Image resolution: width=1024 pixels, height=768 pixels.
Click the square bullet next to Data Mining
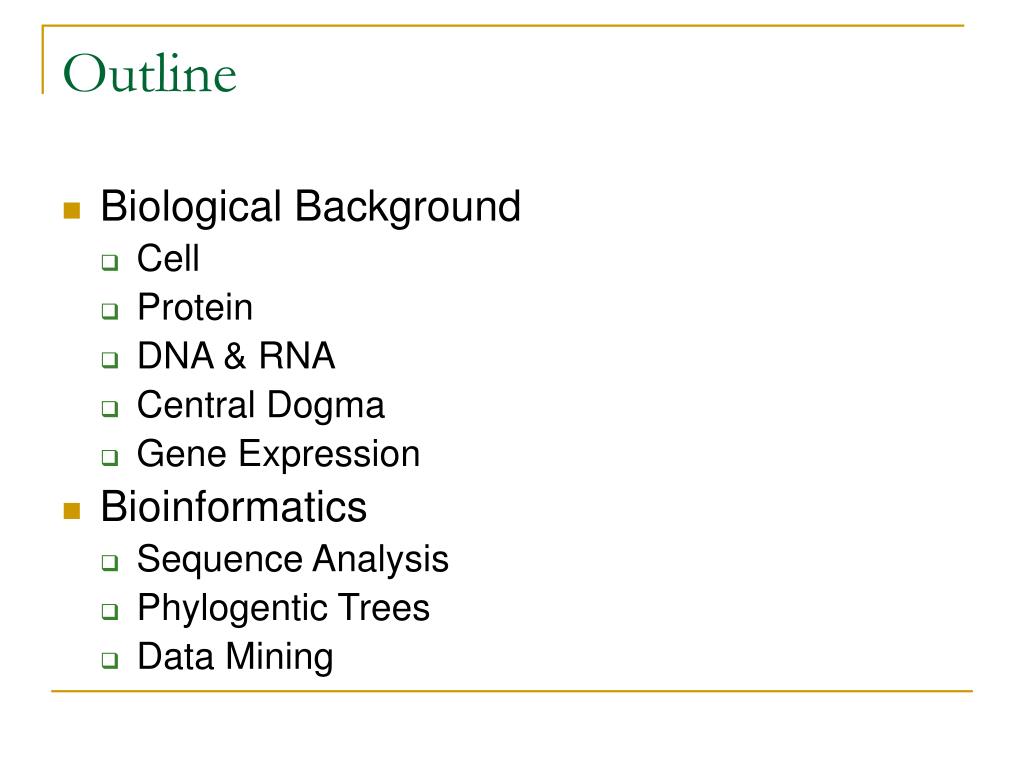(110, 660)
